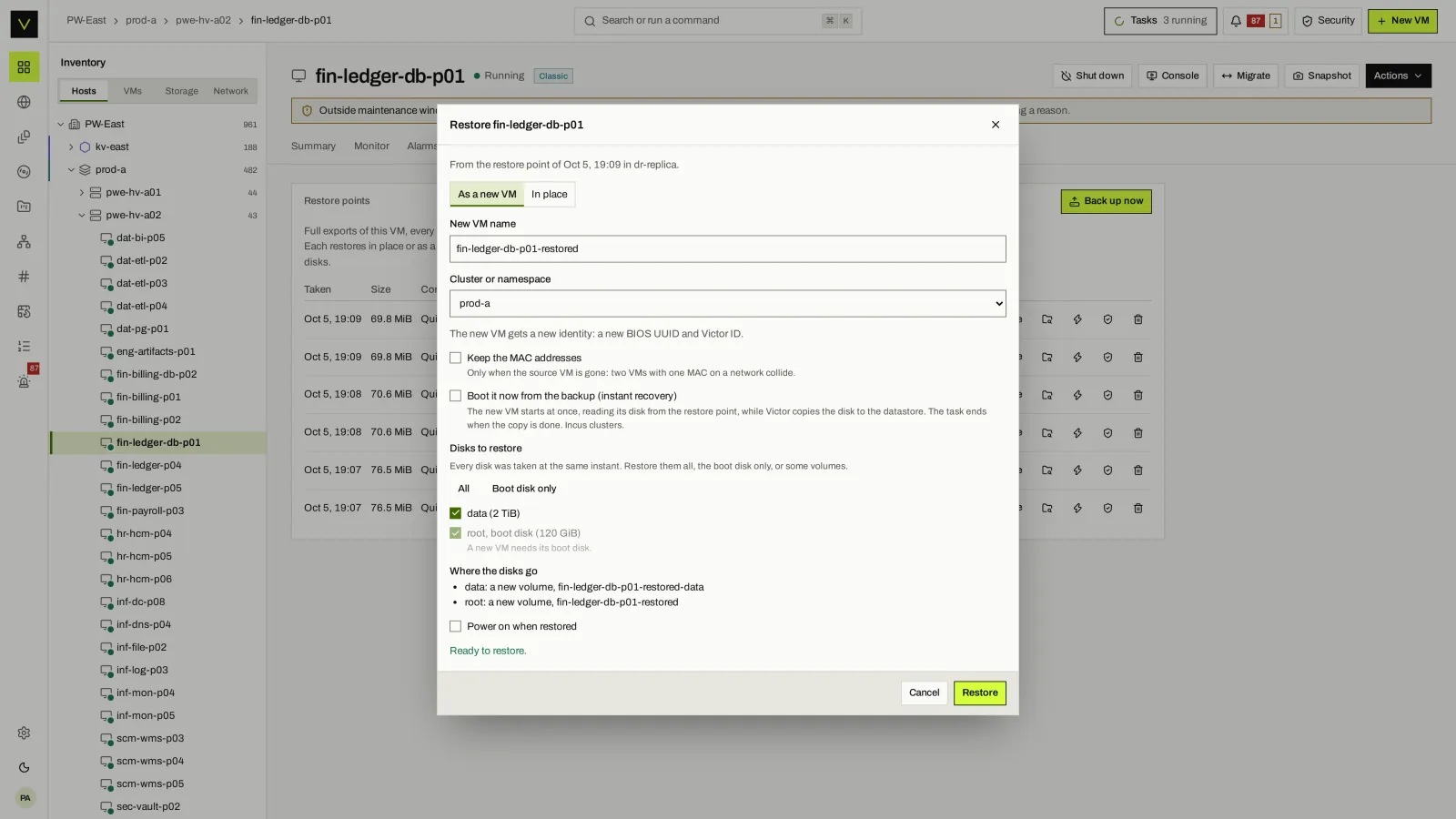Image resolution: width=1456 pixels, height=819 pixels.
Task: Open the Actions dropdown menu
Action: 1398,76
